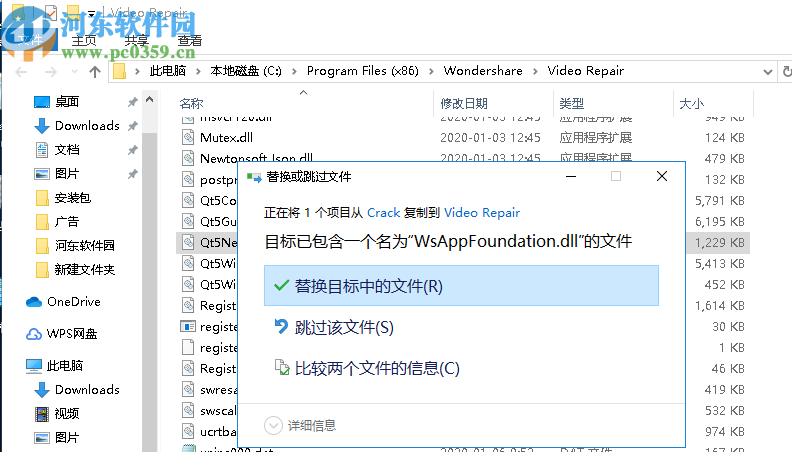Go up one folder level

(94, 72)
